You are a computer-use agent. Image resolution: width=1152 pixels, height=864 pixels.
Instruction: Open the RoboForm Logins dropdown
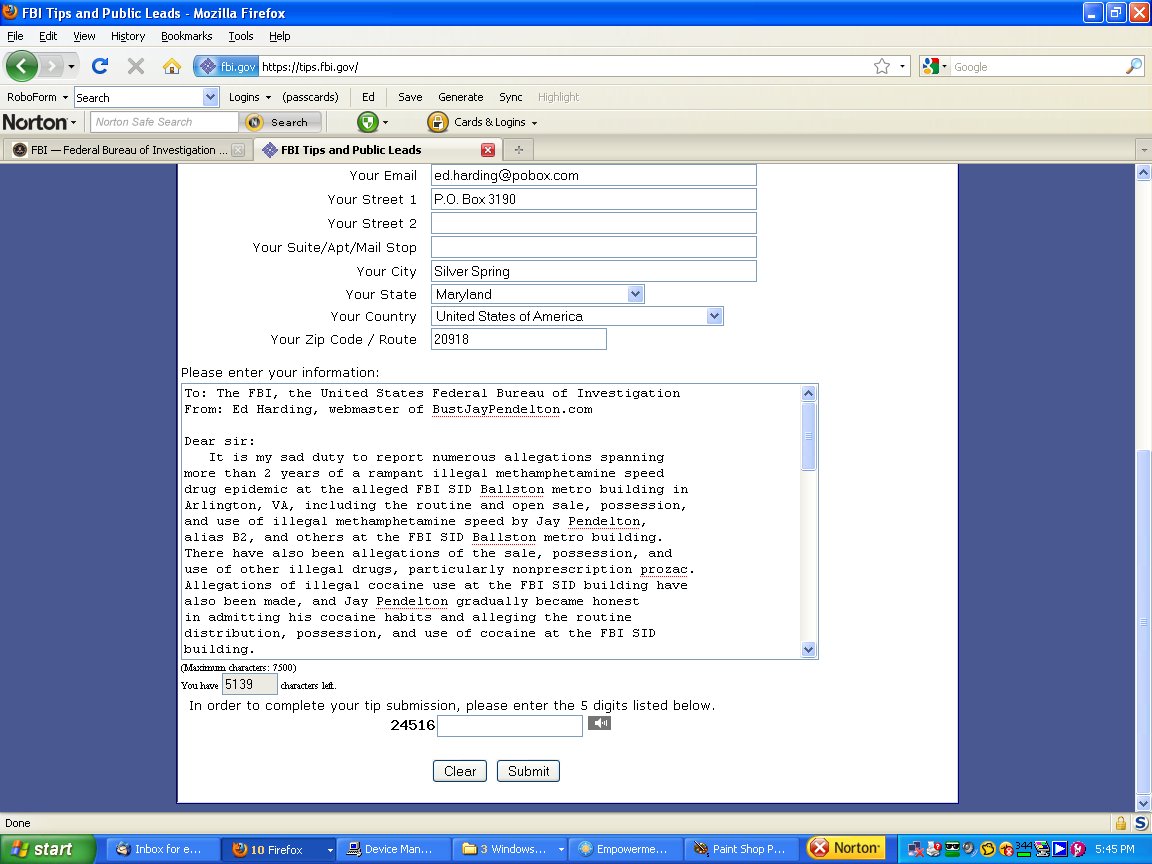pyautogui.click(x=250, y=97)
